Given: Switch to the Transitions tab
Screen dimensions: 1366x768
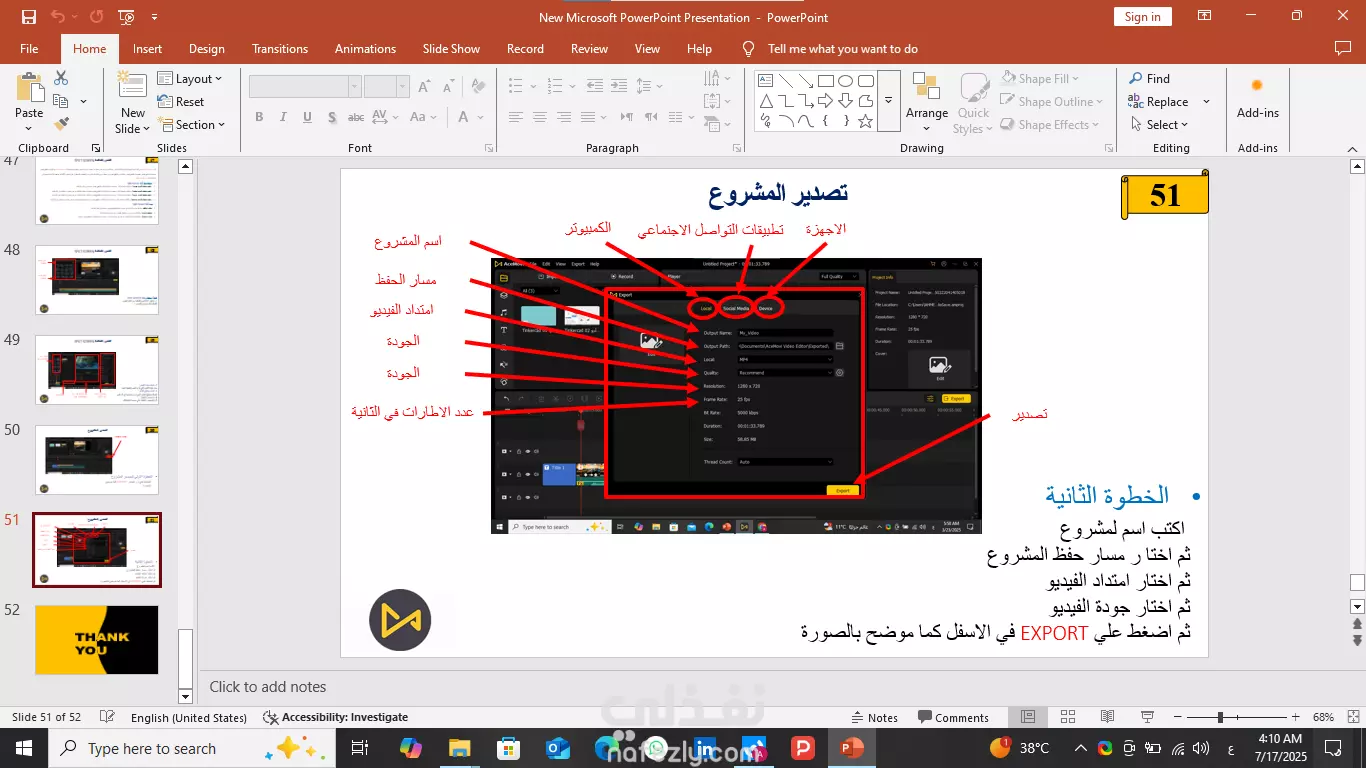Looking at the screenshot, I should 280,49.
